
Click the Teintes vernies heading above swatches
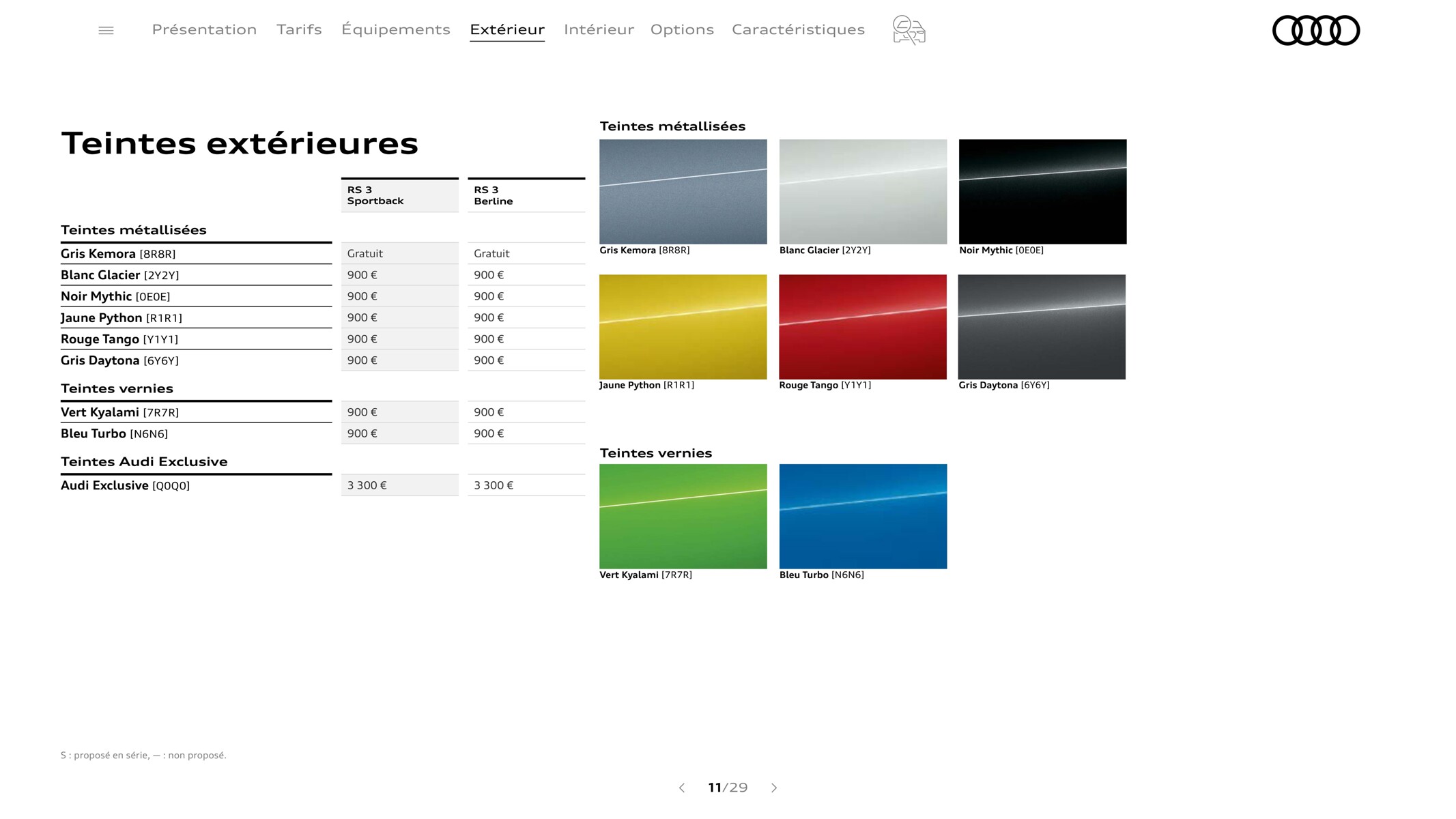tap(656, 453)
